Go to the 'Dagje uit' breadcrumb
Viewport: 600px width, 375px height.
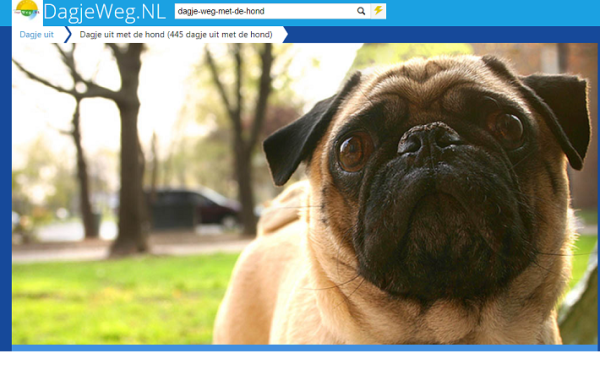click(x=37, y=34)
